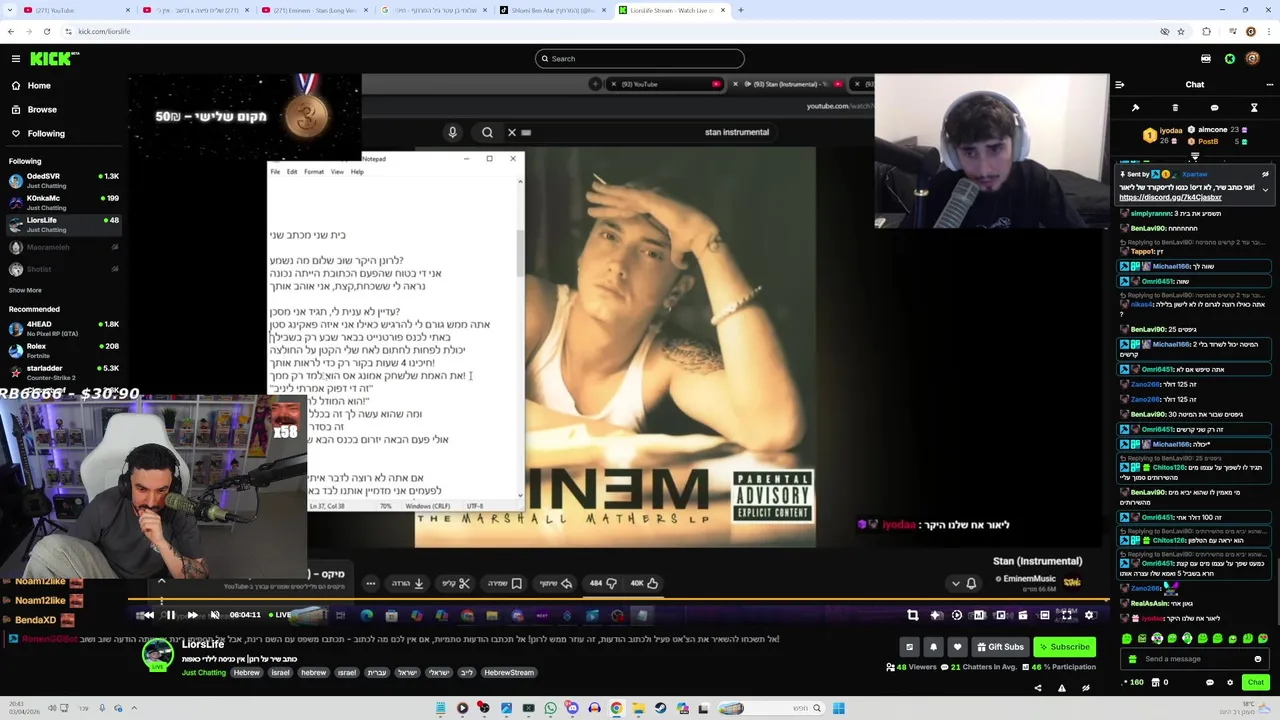Open emote picker in message field
Image resolution: width=1280 pixels, height=720 pixels.
[x=1258, y=659]
